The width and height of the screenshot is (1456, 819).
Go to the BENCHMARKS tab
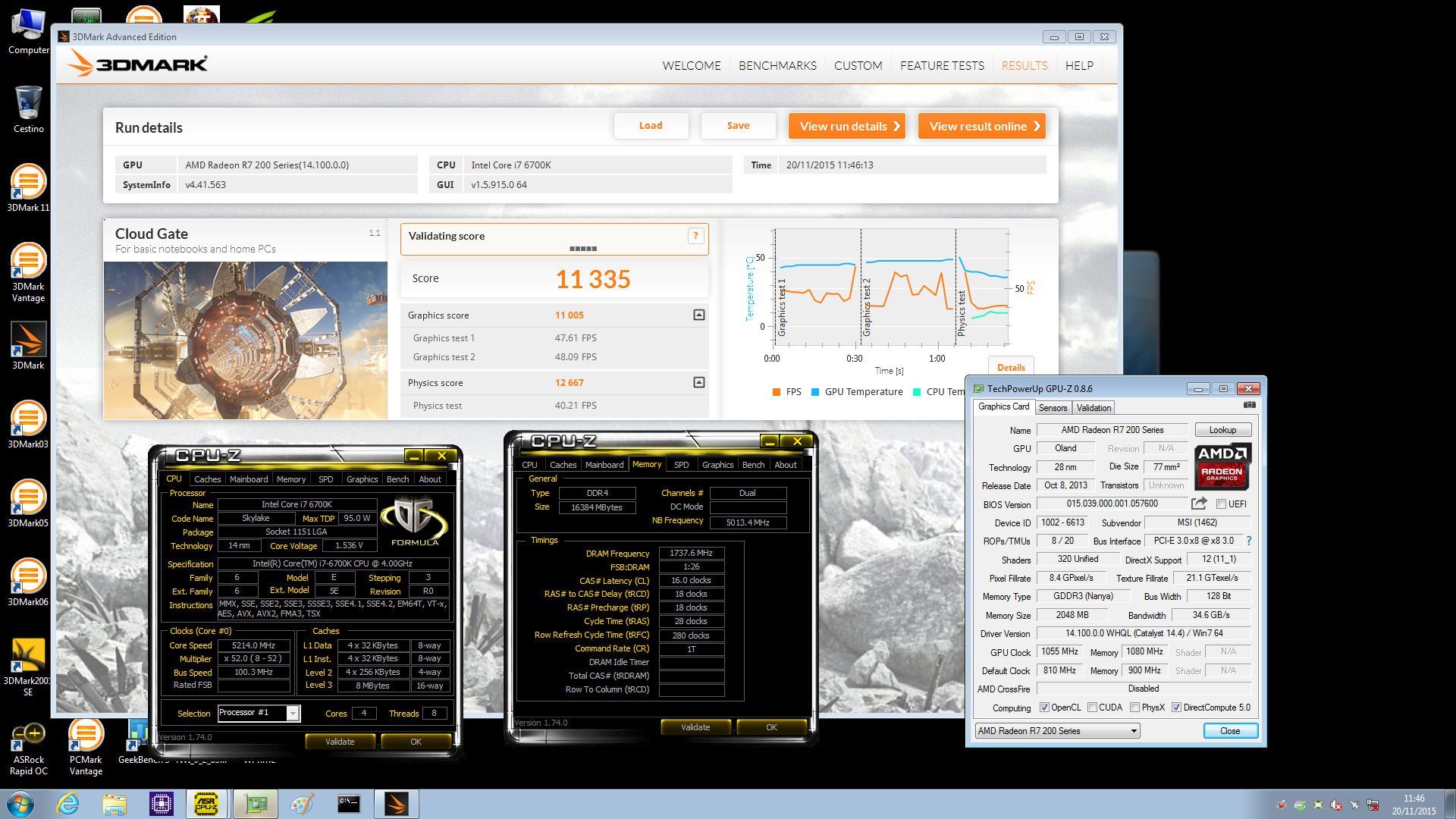(777, 66)
